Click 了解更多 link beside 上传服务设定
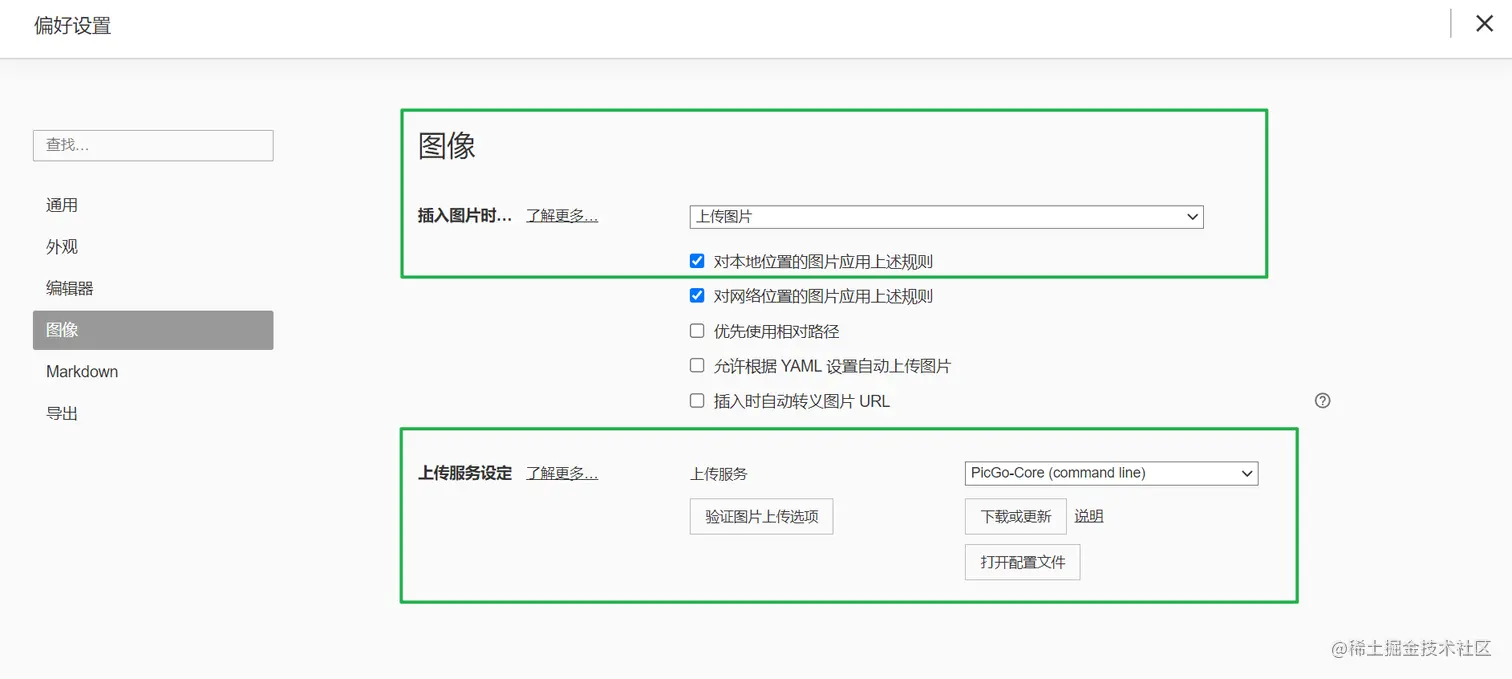The height and width of the screenshot is (679, 1512). click(562, 473)
